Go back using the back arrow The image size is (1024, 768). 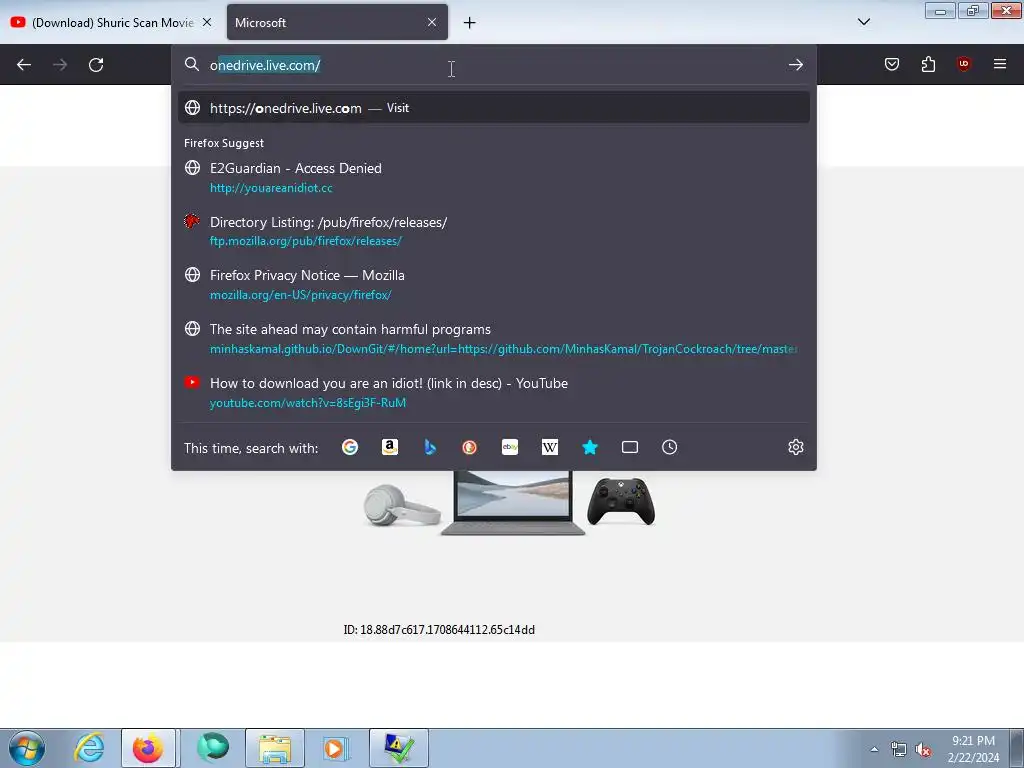[x=24, y=65]
